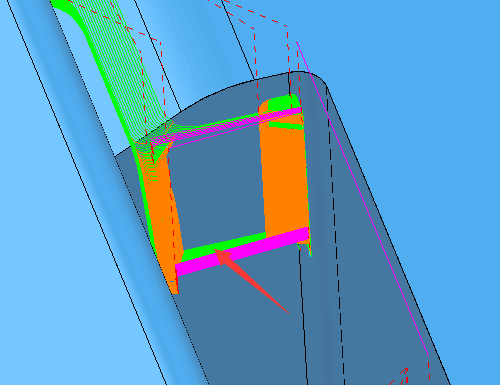Click the red arrow annotation tip
The height and width of the screenshot is (385, 500).
pos(216,251)
